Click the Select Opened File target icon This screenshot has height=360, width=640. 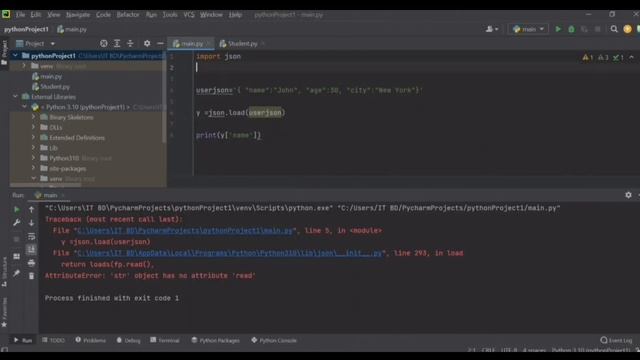104,43
